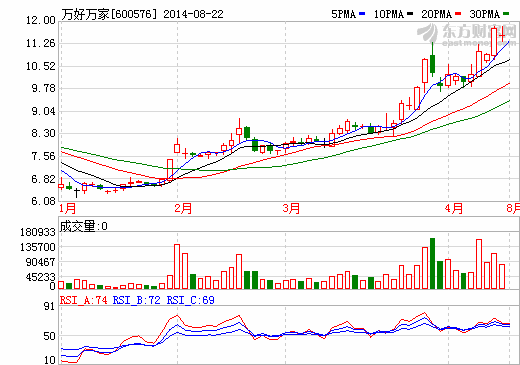The width and height of the screenshot is (520, 365).
Task: Click the 12.00 price axis label
Action: click(41, 20)
